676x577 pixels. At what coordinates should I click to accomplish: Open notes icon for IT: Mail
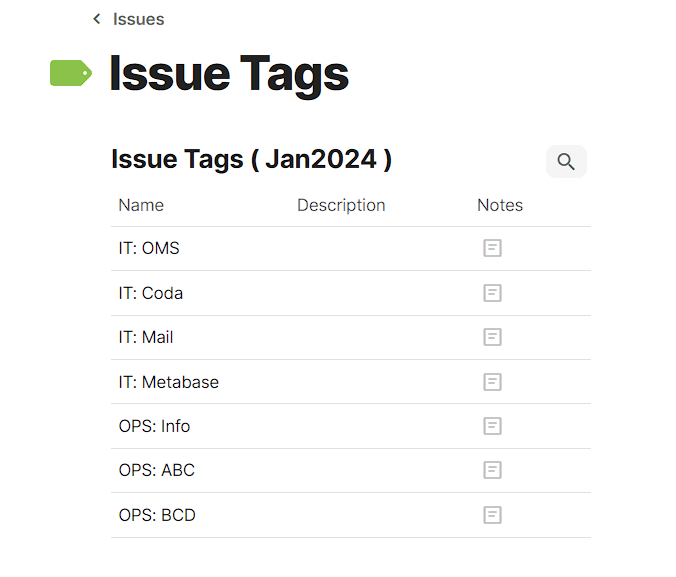(492, 337)
